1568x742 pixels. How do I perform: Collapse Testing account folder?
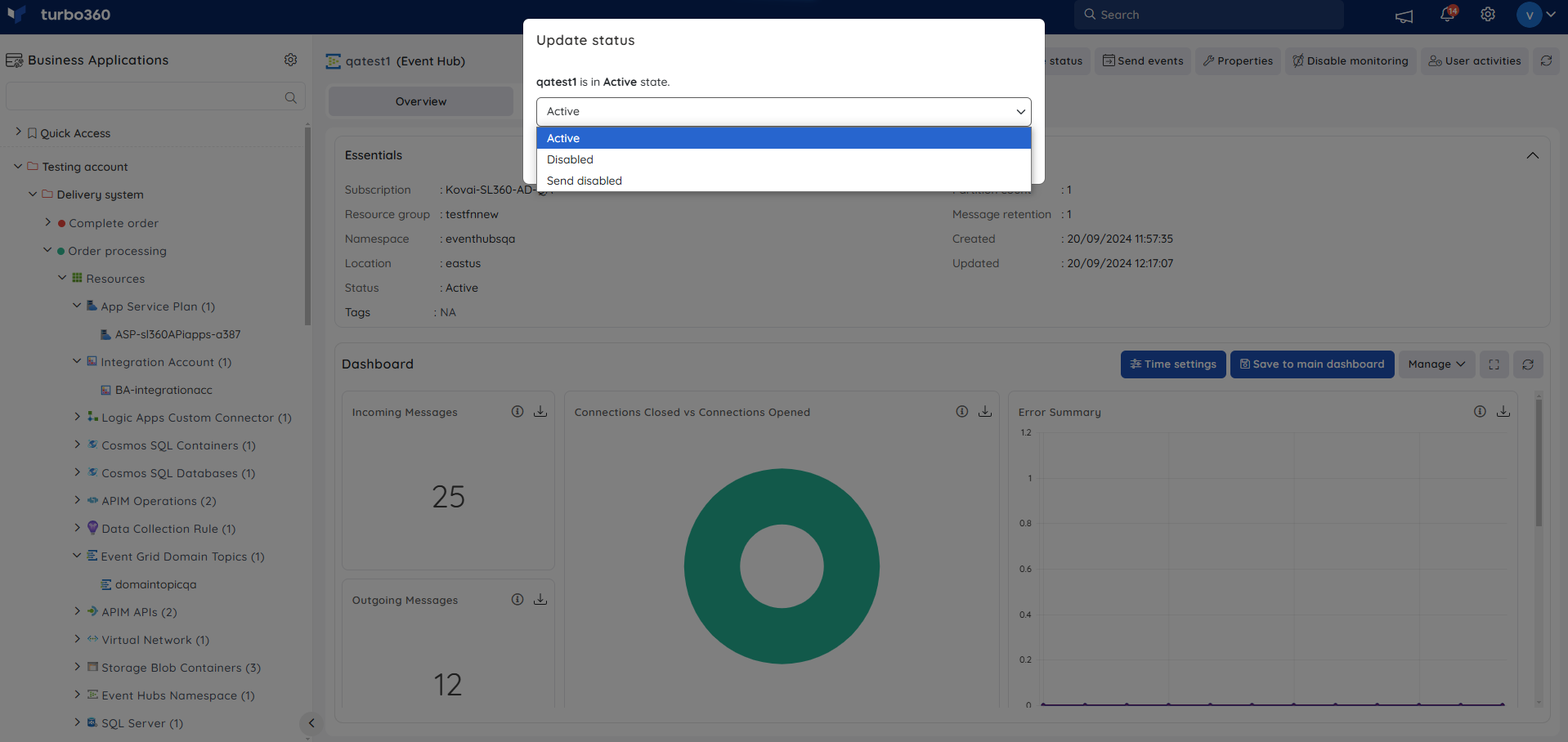18,166
